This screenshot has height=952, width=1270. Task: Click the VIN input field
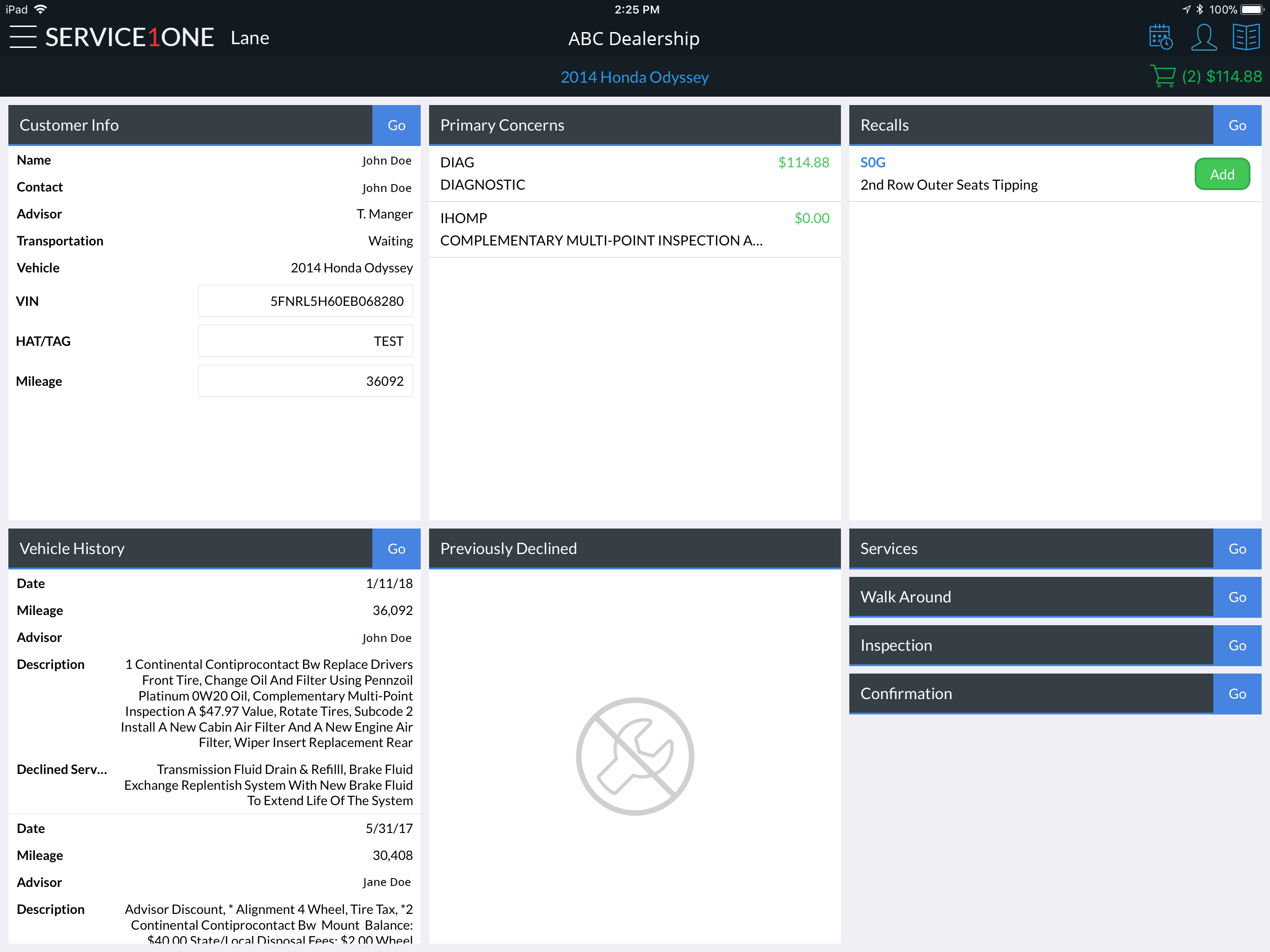[x=305, y=301]
